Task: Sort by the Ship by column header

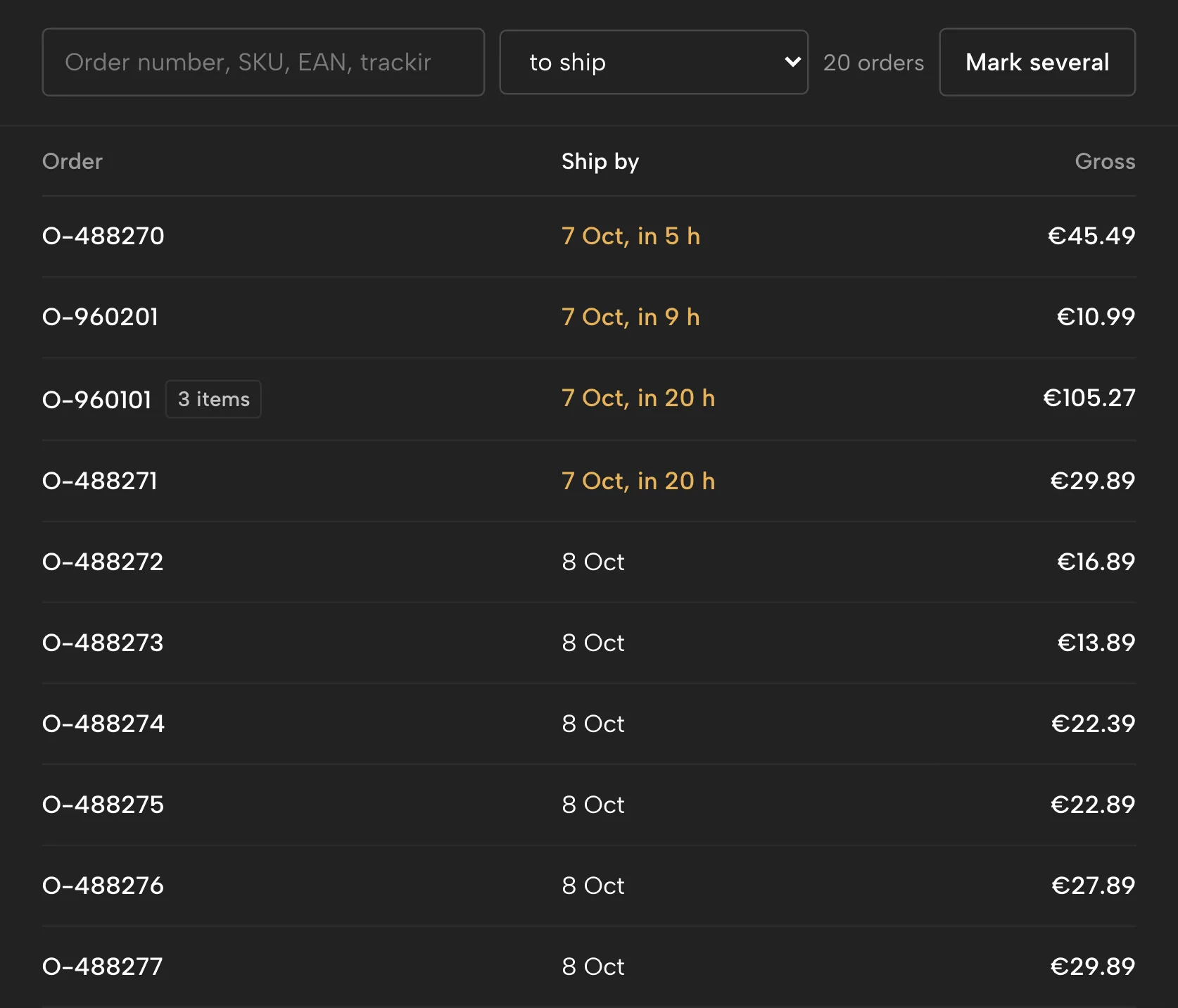Action: click(600, 161)
